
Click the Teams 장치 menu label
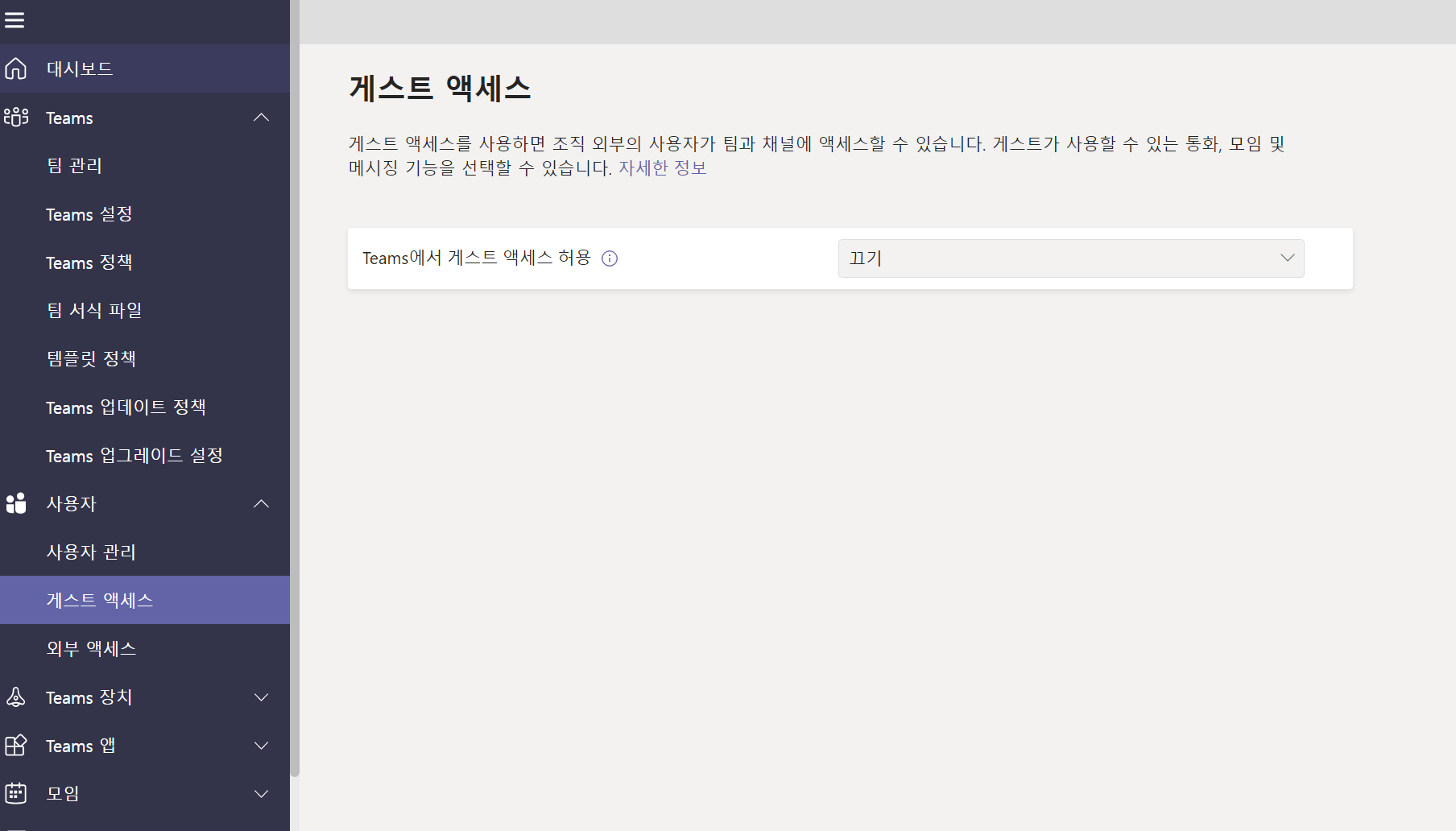(x=89, y=697)
